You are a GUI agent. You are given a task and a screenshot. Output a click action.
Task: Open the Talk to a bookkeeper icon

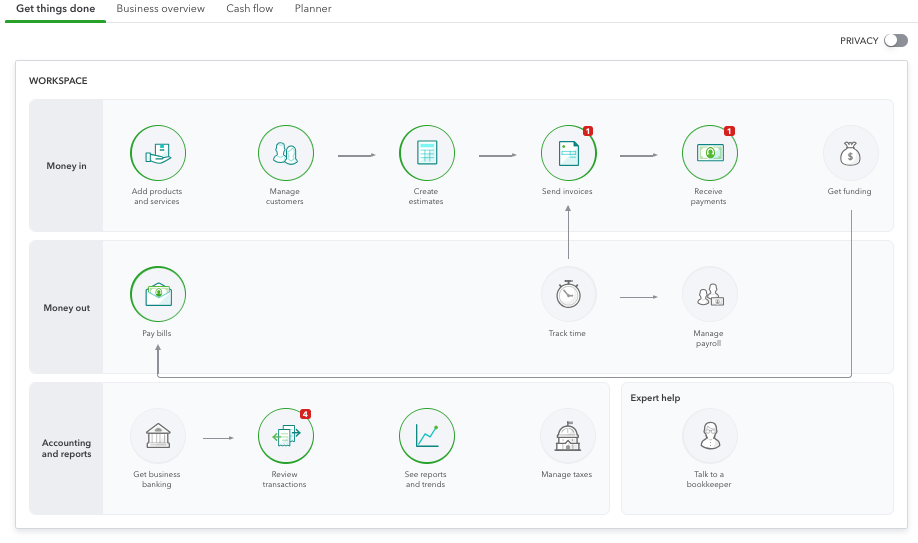(710, 436)
